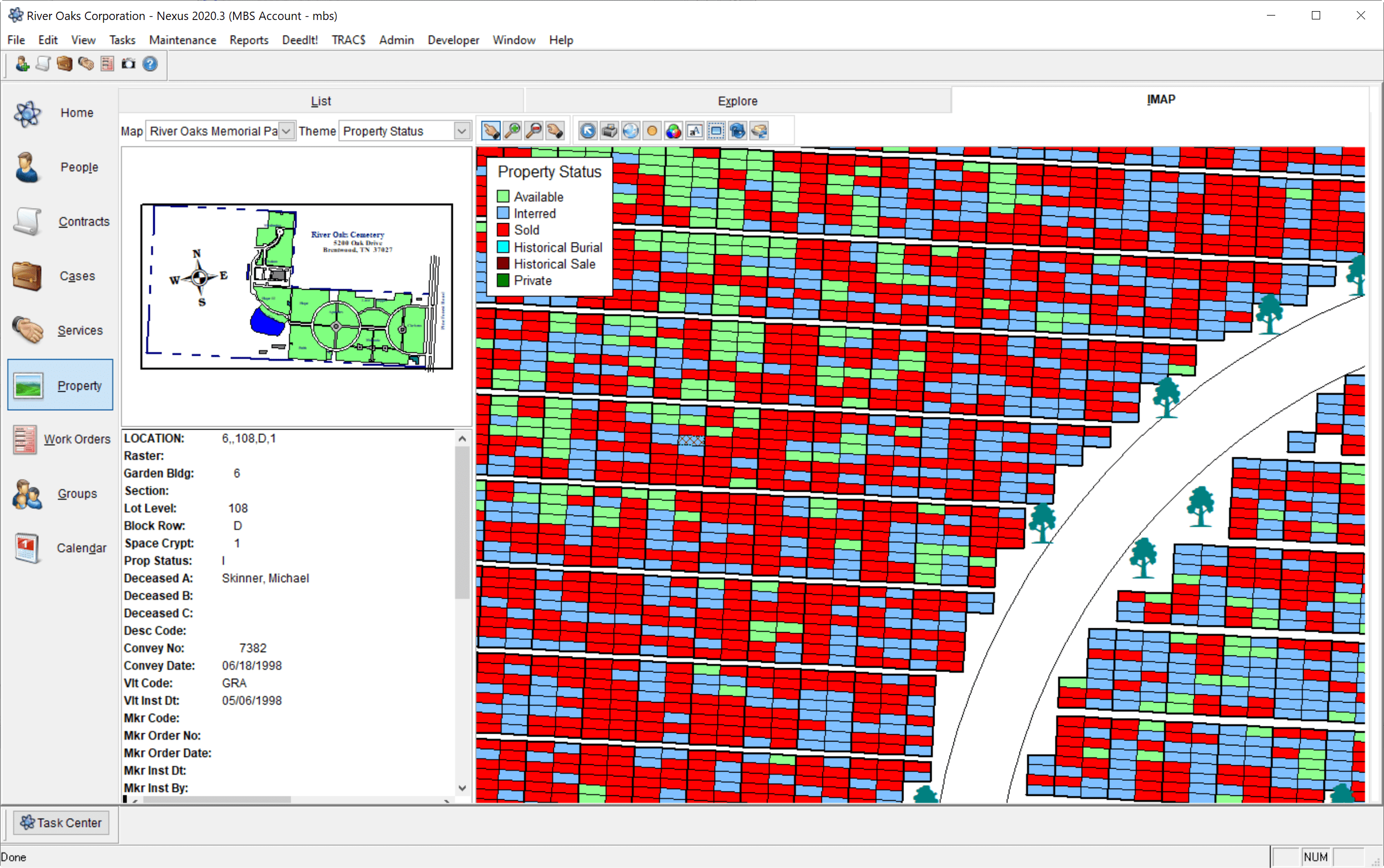Toggle the orange circle marker tool
This screenshot has height=868, width=1384.
[x=651, y=131]
